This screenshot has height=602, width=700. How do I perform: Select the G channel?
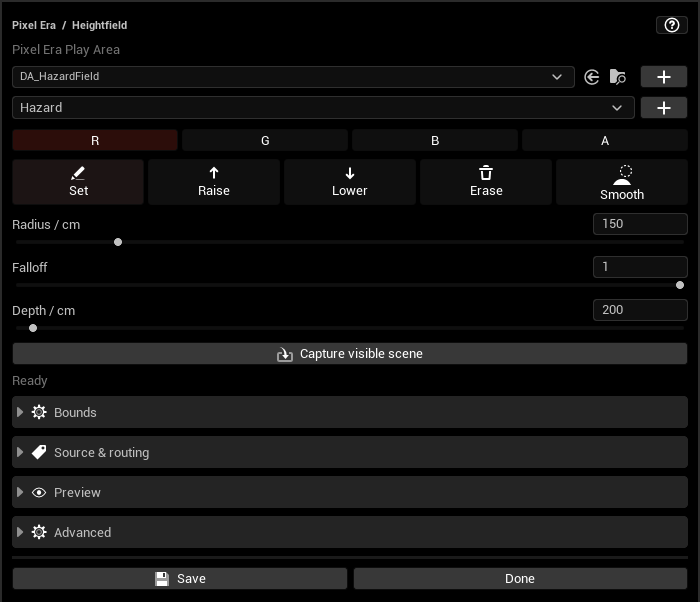tap(265, 141)
